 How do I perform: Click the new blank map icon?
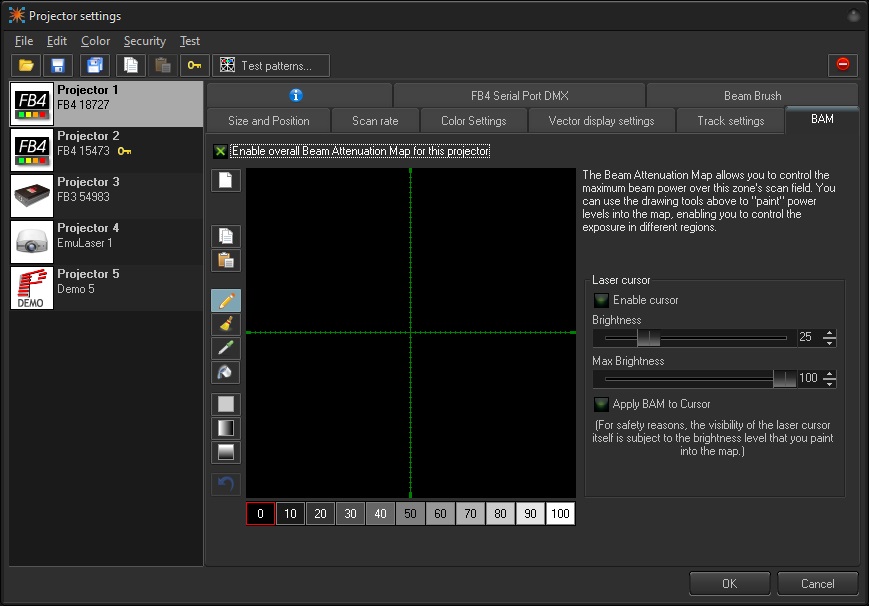pos(226,180)
